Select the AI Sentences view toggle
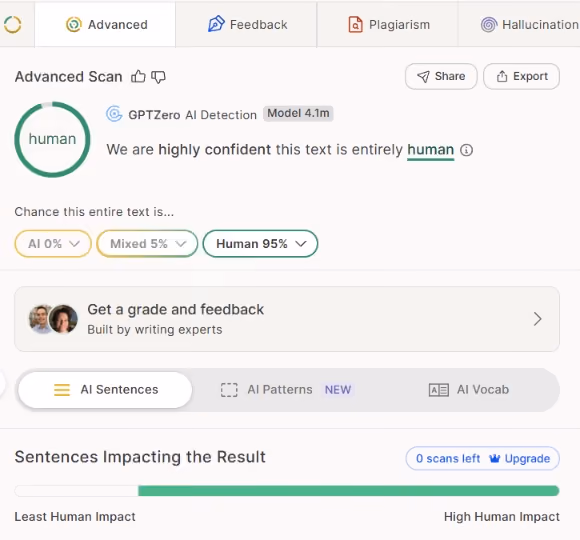This screenshot has height=540, width=580. pos(105,390)
